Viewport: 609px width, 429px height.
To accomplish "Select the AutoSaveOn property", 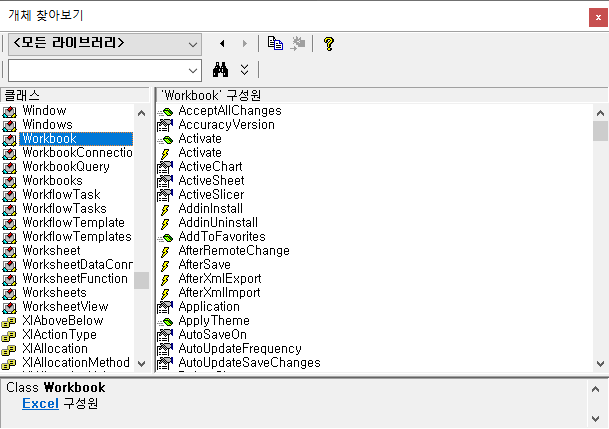I will point(212,334).
